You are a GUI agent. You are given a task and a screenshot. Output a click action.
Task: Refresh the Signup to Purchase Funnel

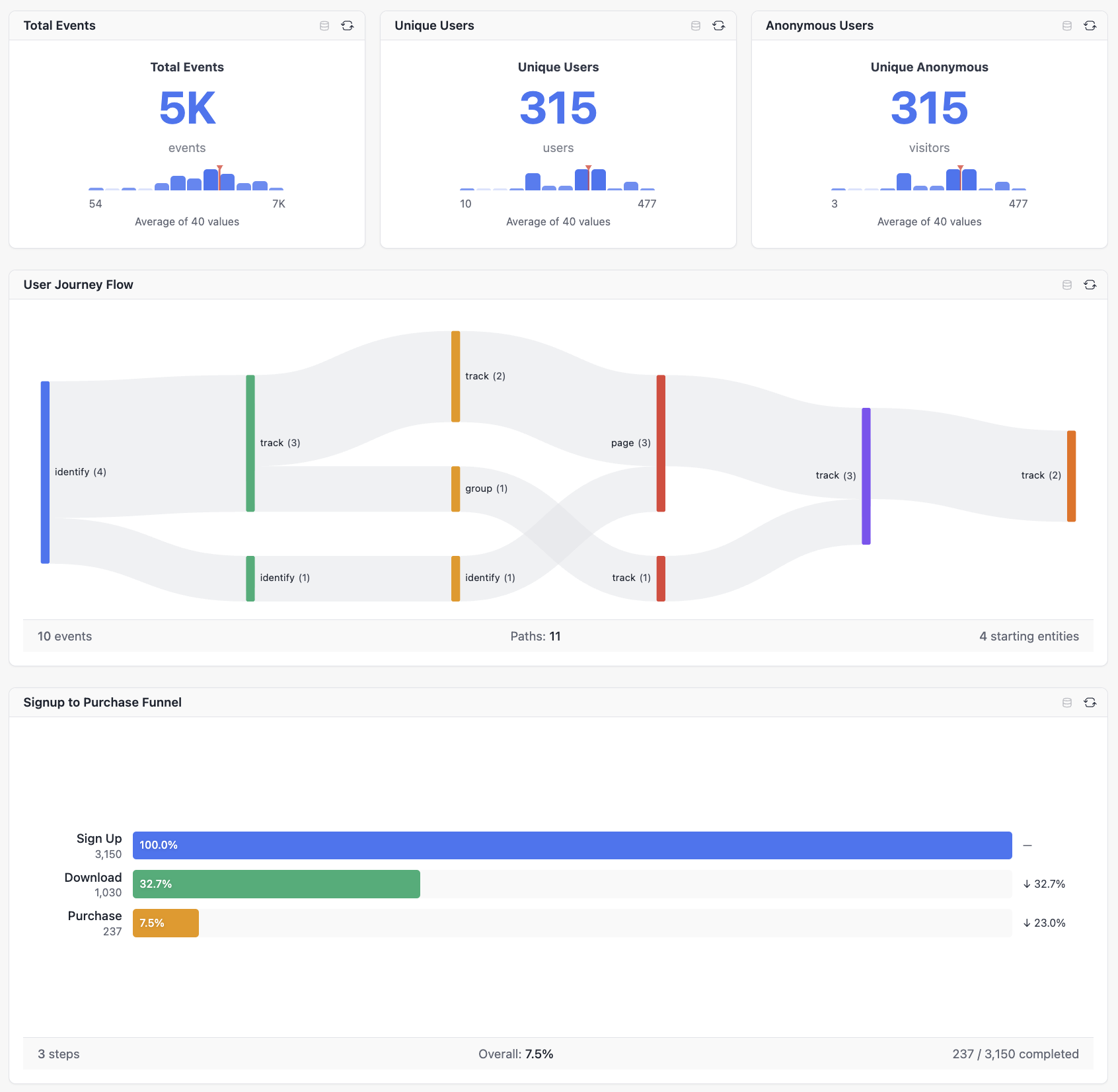1090,702
